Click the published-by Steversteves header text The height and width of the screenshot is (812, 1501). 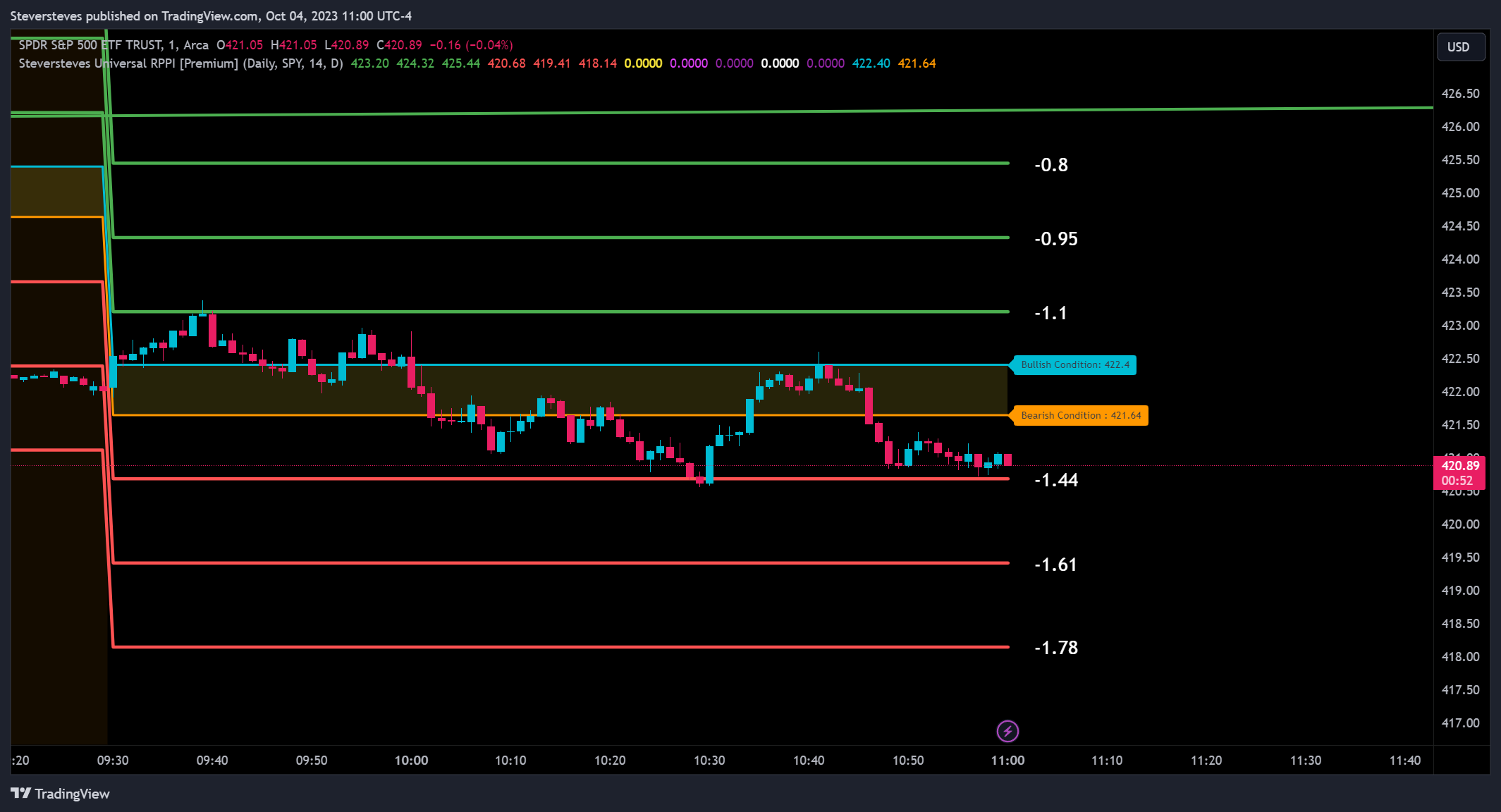point(211,16)
